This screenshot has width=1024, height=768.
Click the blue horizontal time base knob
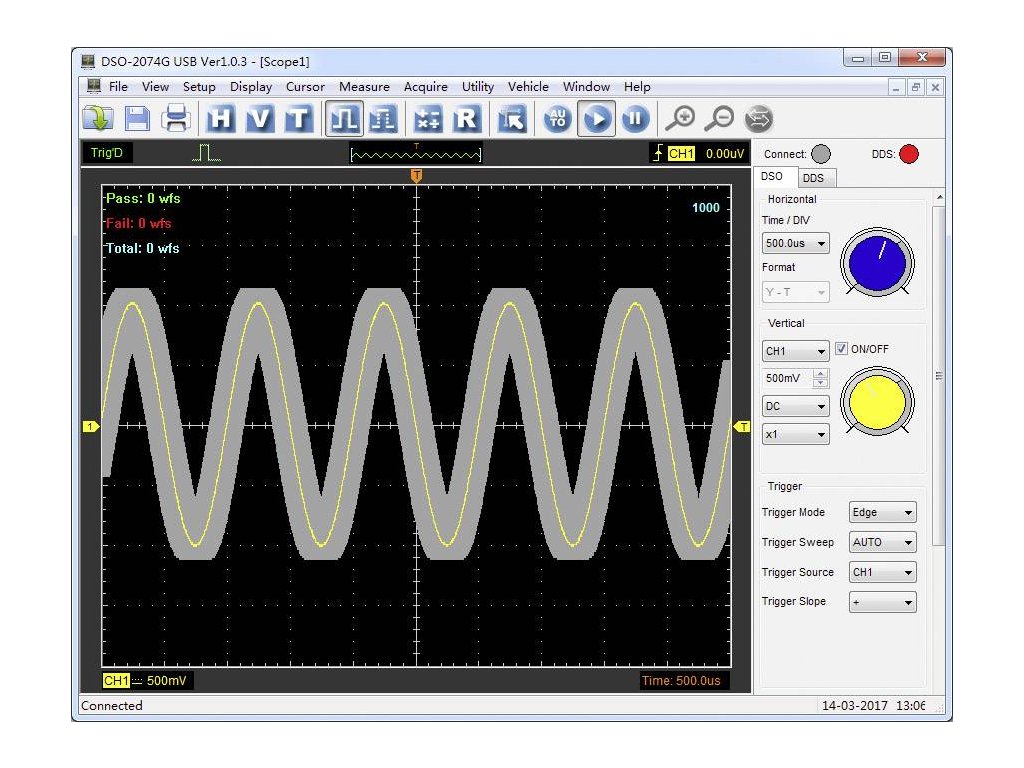click(x=877, y=264)
